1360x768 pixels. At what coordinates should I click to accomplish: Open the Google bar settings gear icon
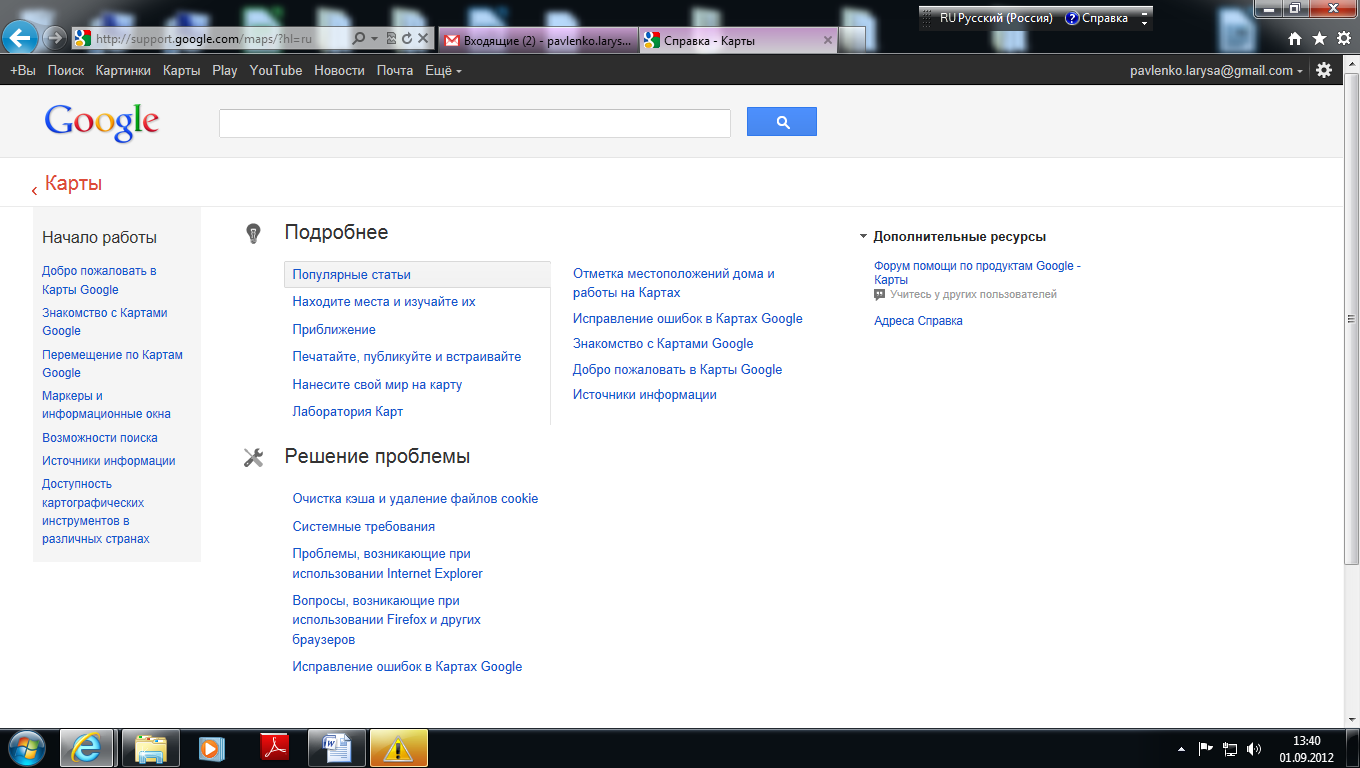(1324, 70)
